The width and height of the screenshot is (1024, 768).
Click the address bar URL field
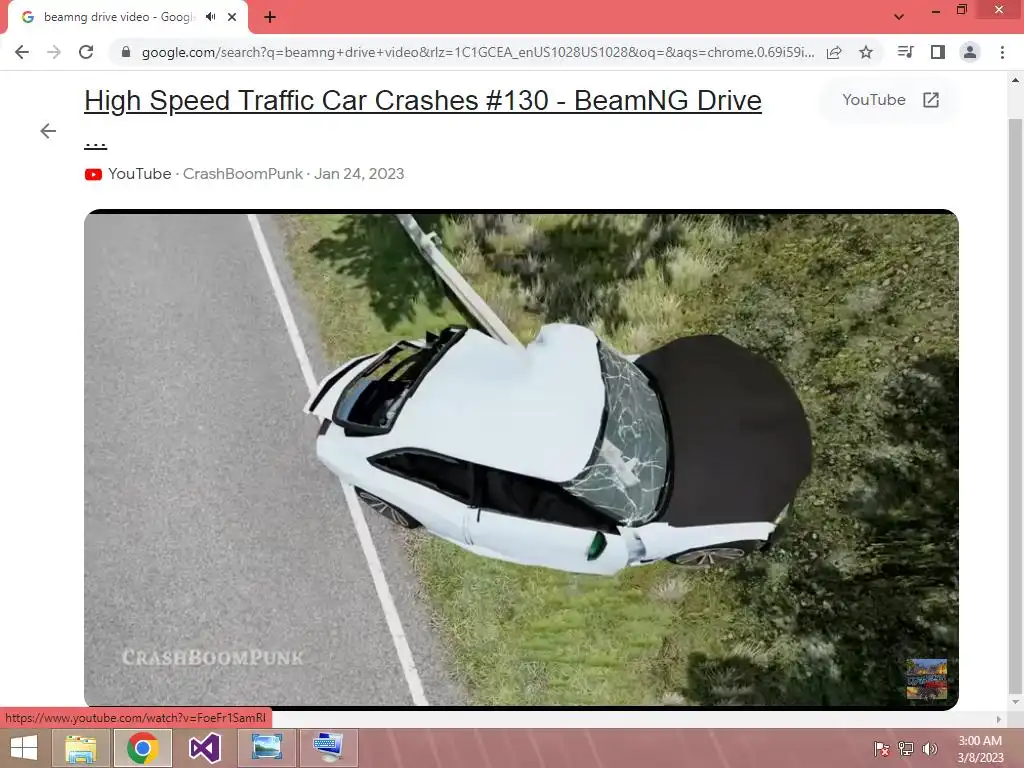click(x=477, y=52)
